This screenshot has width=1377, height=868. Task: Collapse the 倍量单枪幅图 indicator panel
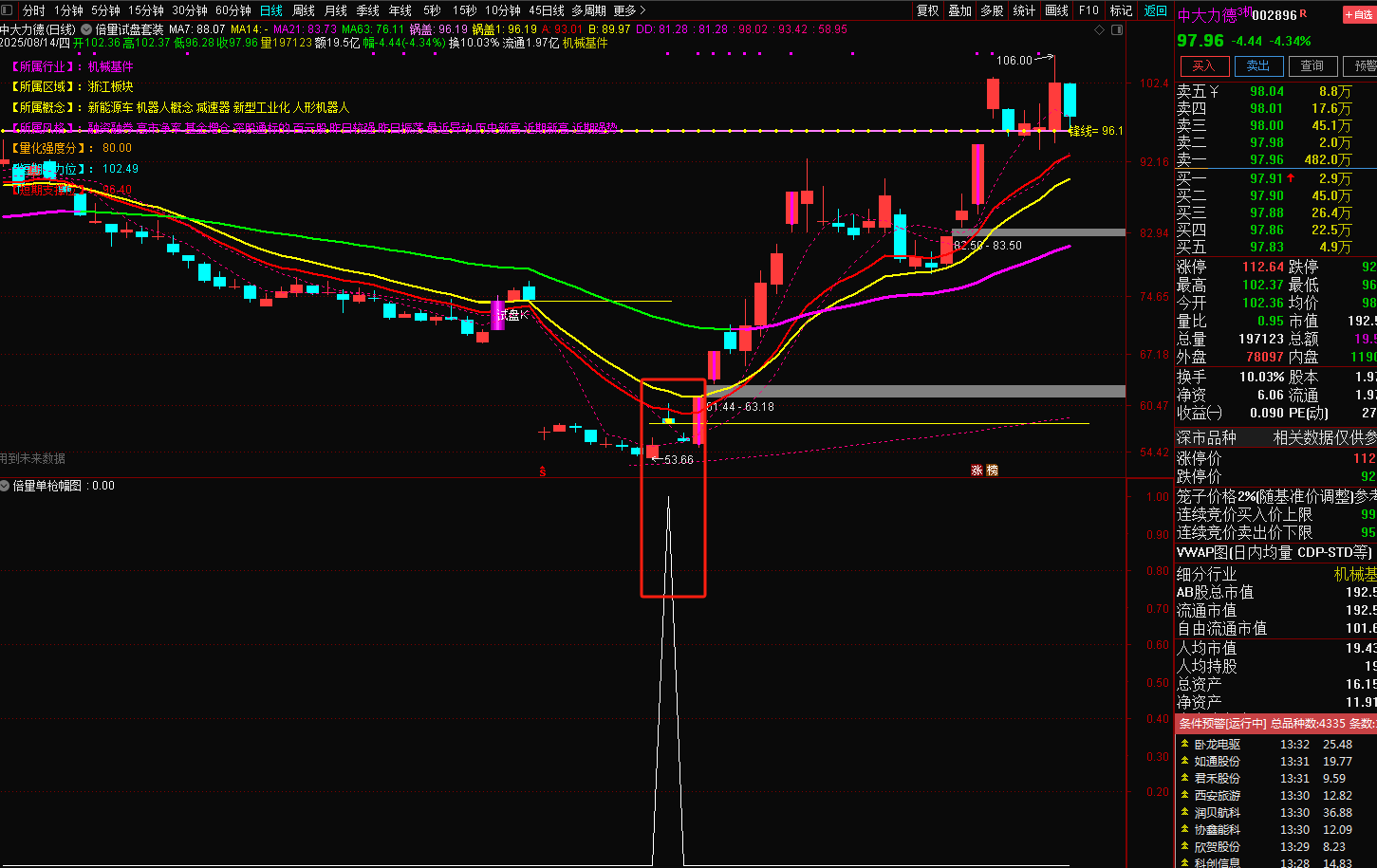6,486
